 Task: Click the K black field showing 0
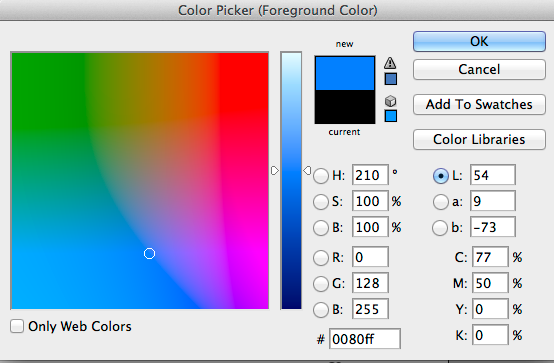click(490, 335)
